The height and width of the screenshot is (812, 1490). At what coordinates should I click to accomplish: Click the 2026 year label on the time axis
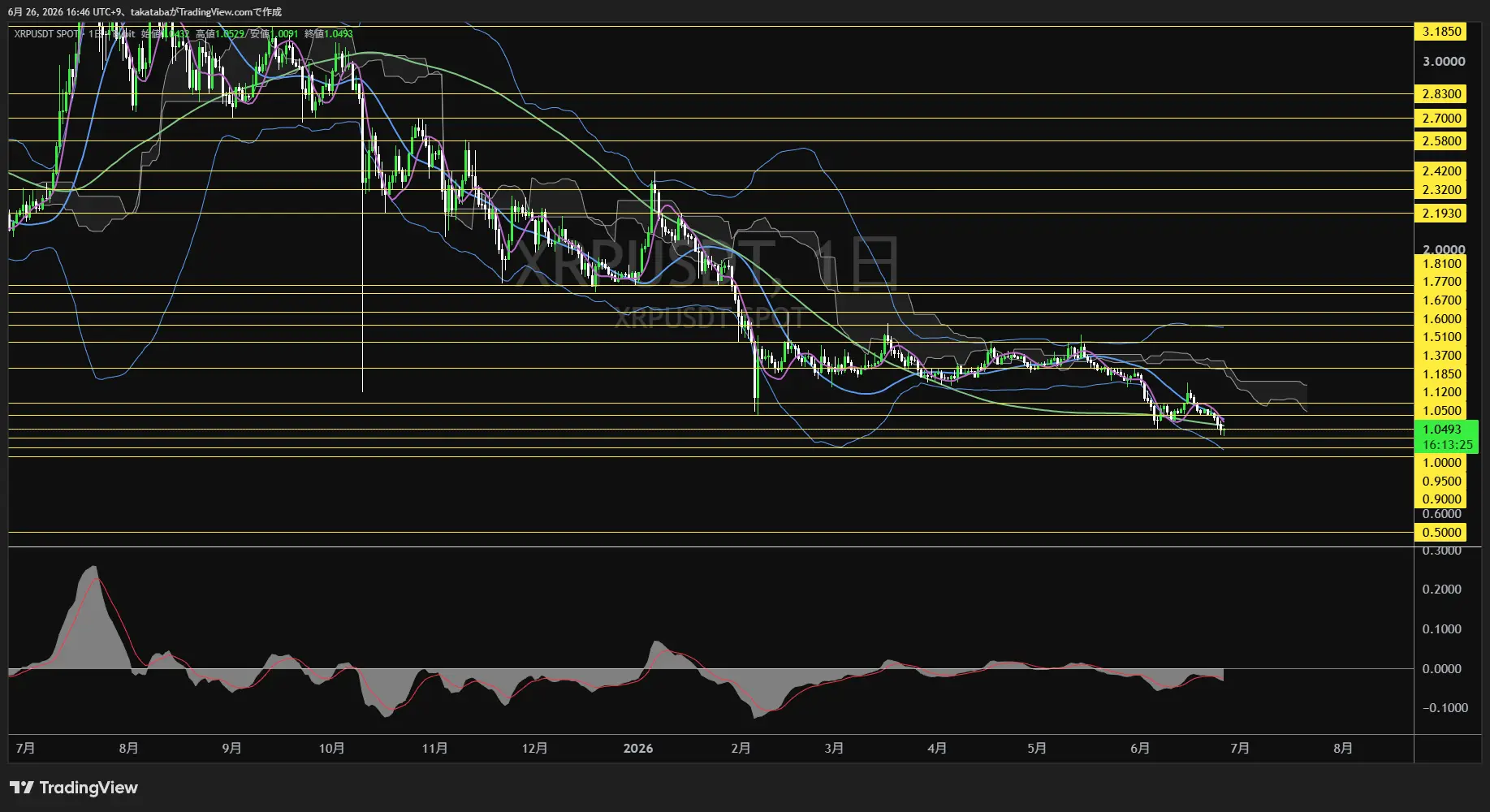[x=638, y=748]
